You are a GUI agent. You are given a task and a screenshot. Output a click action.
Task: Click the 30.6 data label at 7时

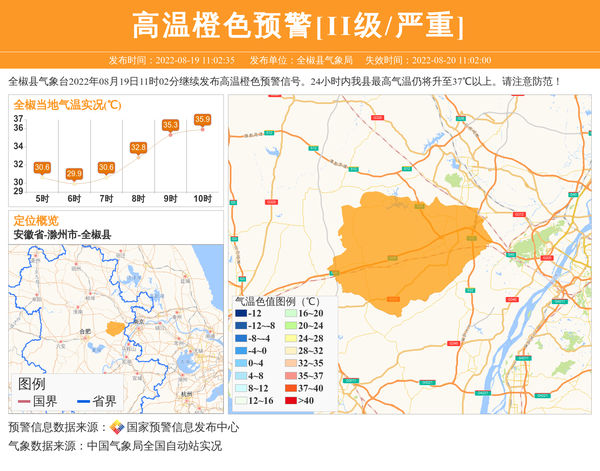(106, 167)
